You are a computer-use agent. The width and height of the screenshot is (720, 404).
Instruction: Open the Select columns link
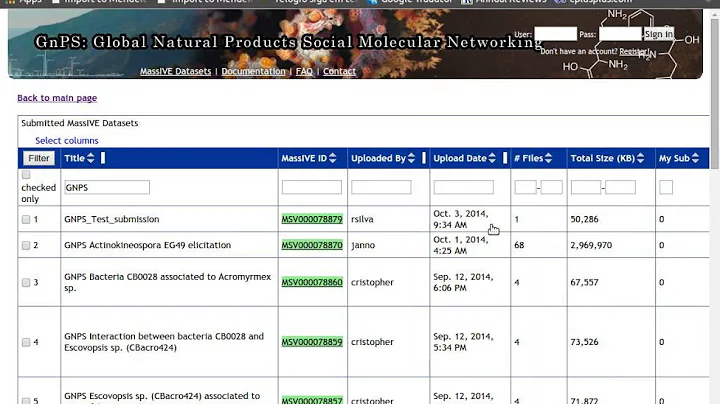click(x=67, y=140)
